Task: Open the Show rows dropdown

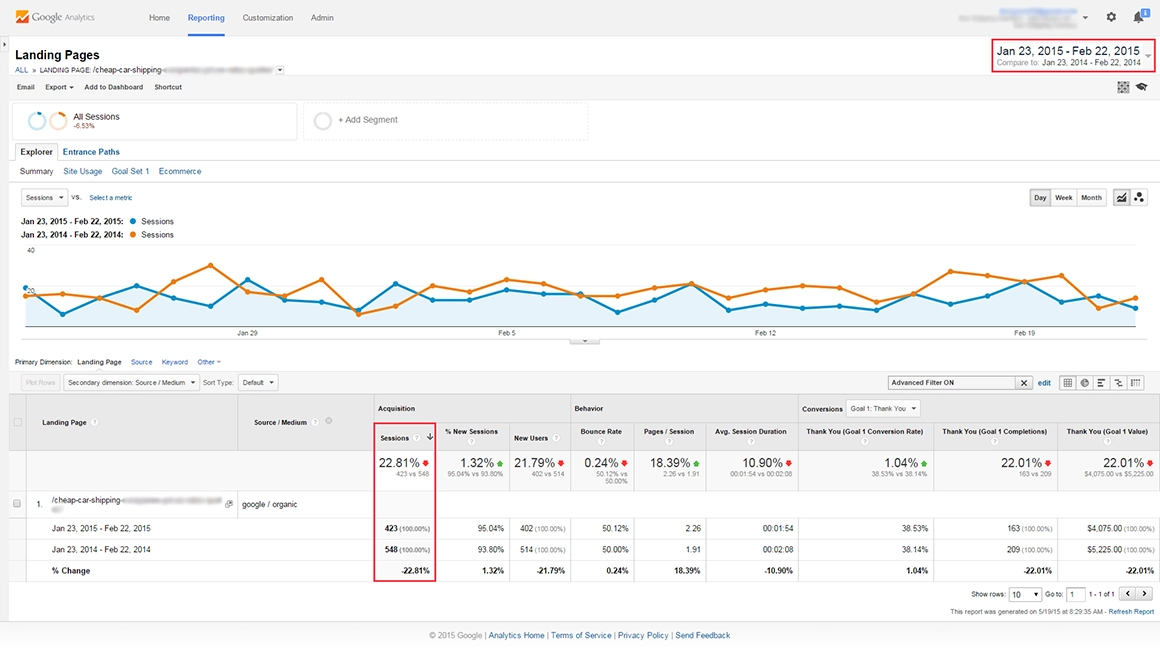Action: tap(1025, 594)
